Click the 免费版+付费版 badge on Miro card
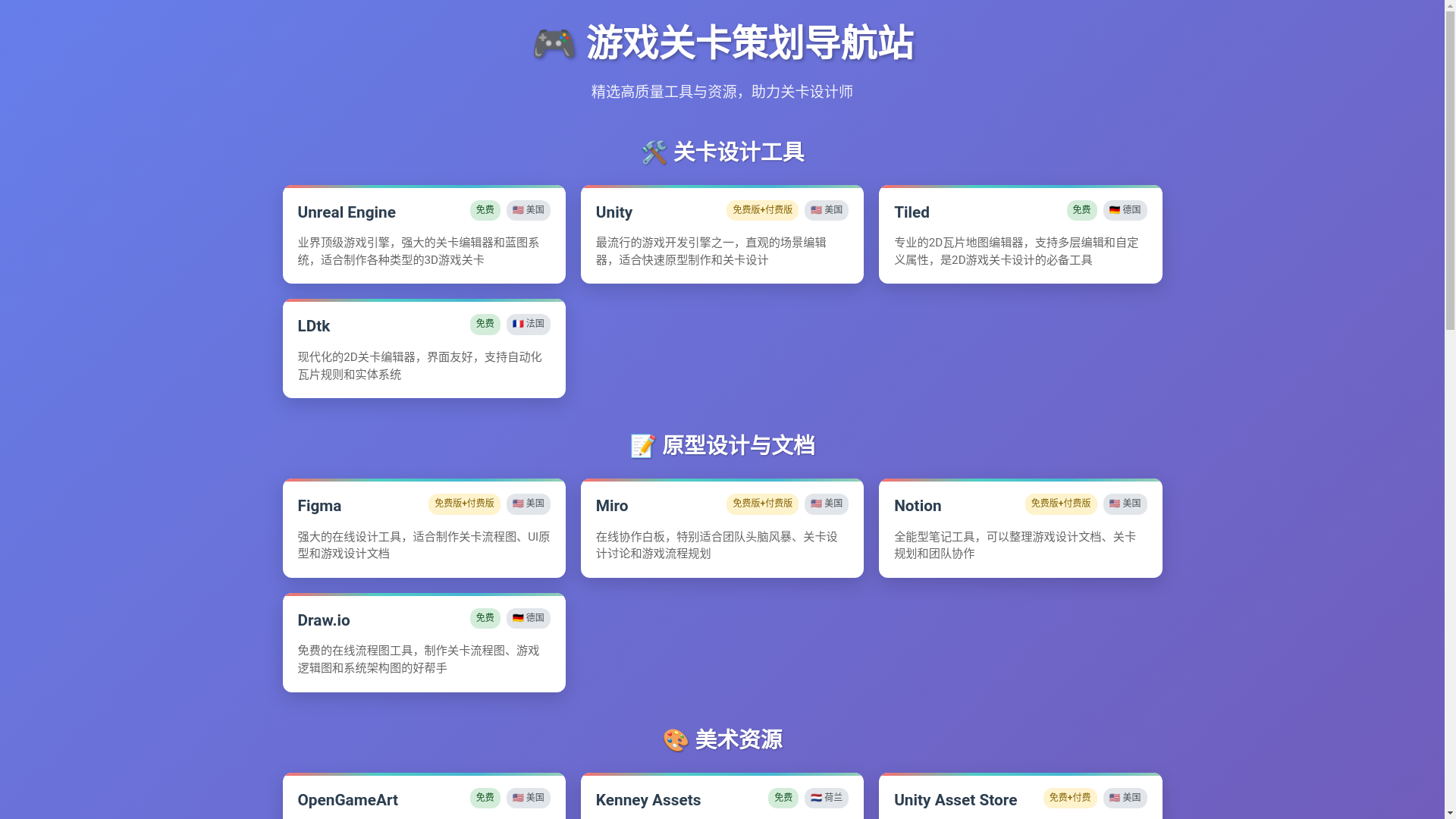 click(762, 504)
